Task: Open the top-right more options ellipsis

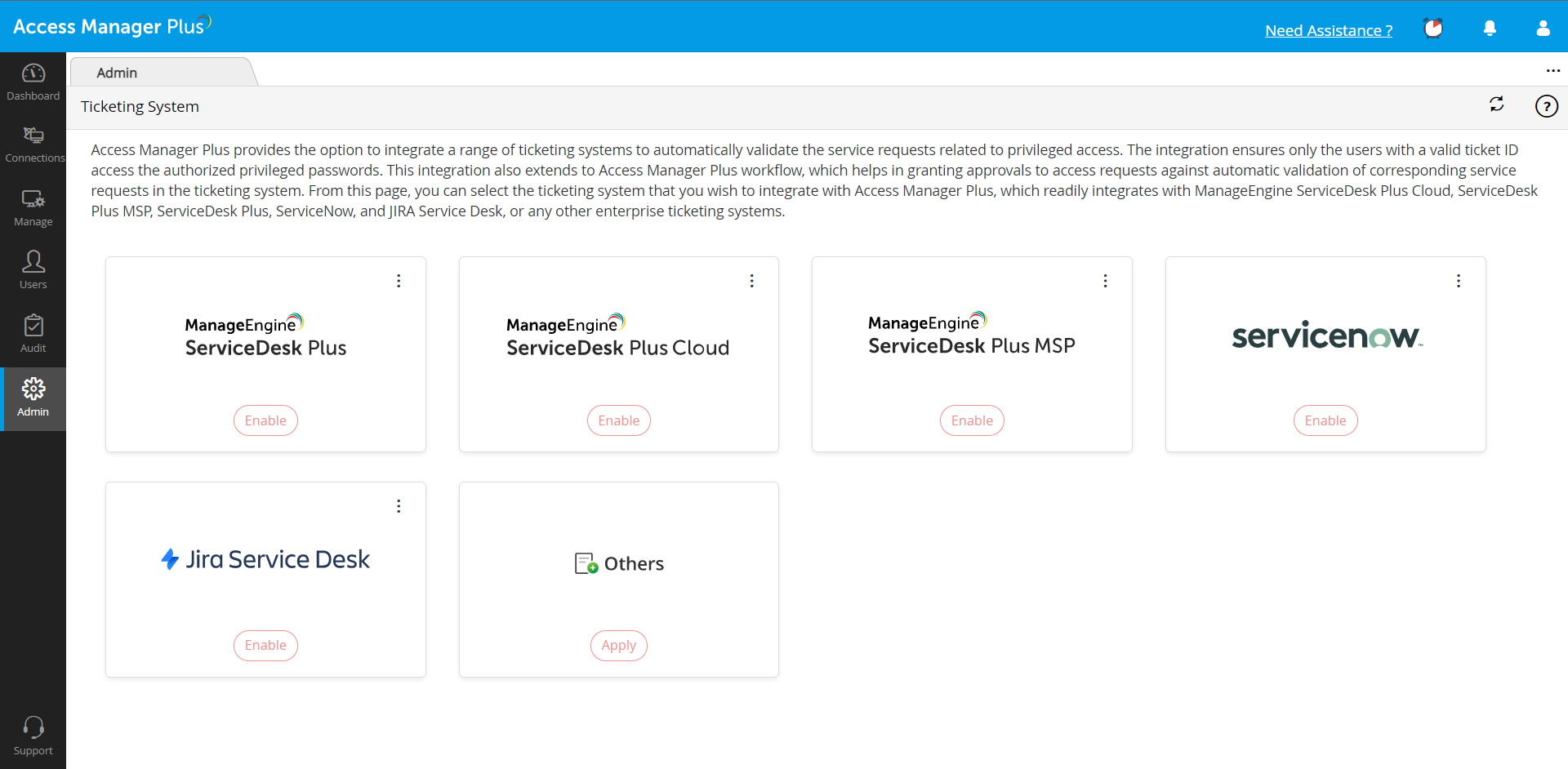Action: coord(1552,71)
